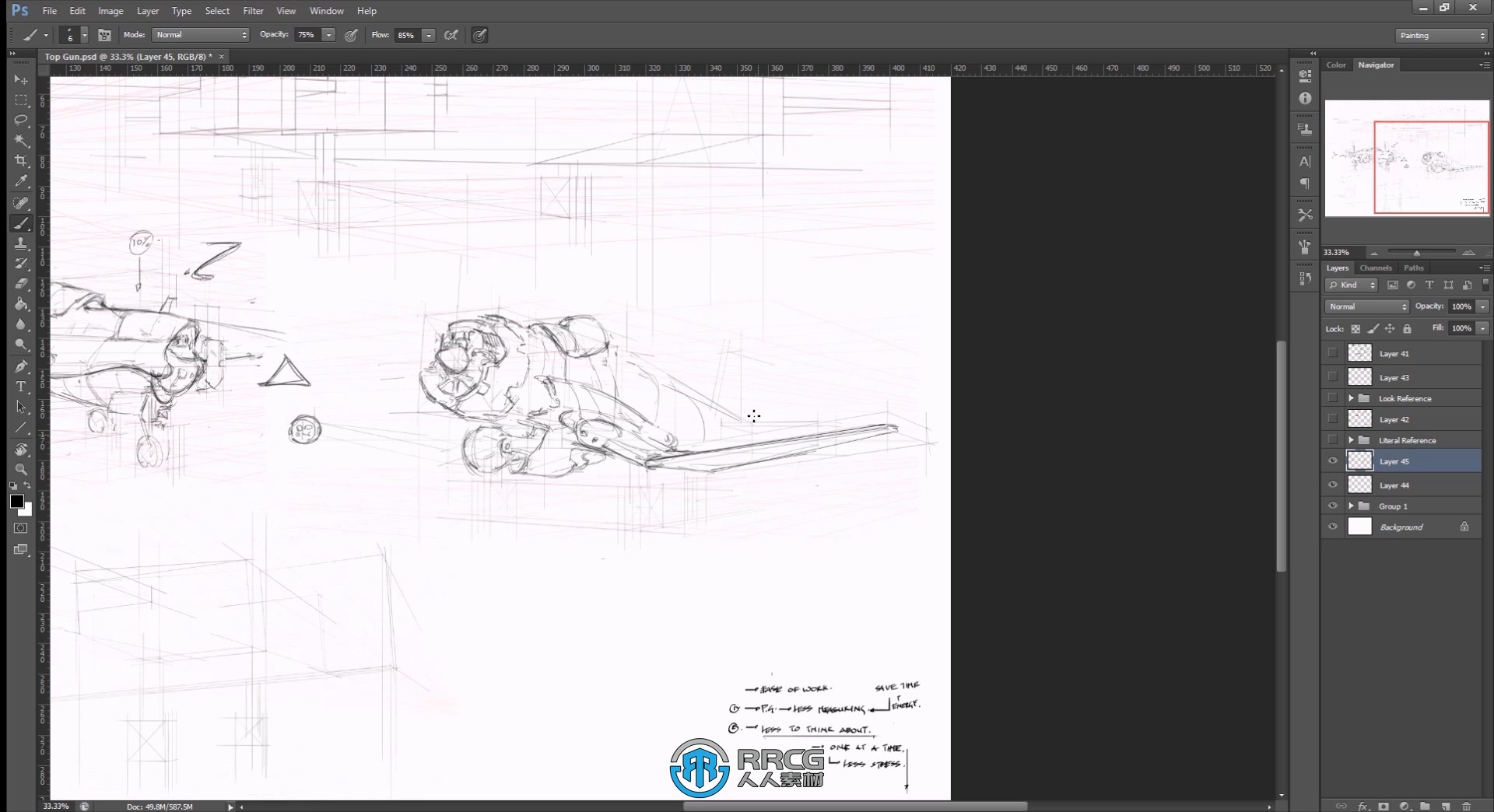The height and width of the screenshot is (812, 1494).
Task: Hide Layer 45 with eye icon
Action: pos(1333,461)
